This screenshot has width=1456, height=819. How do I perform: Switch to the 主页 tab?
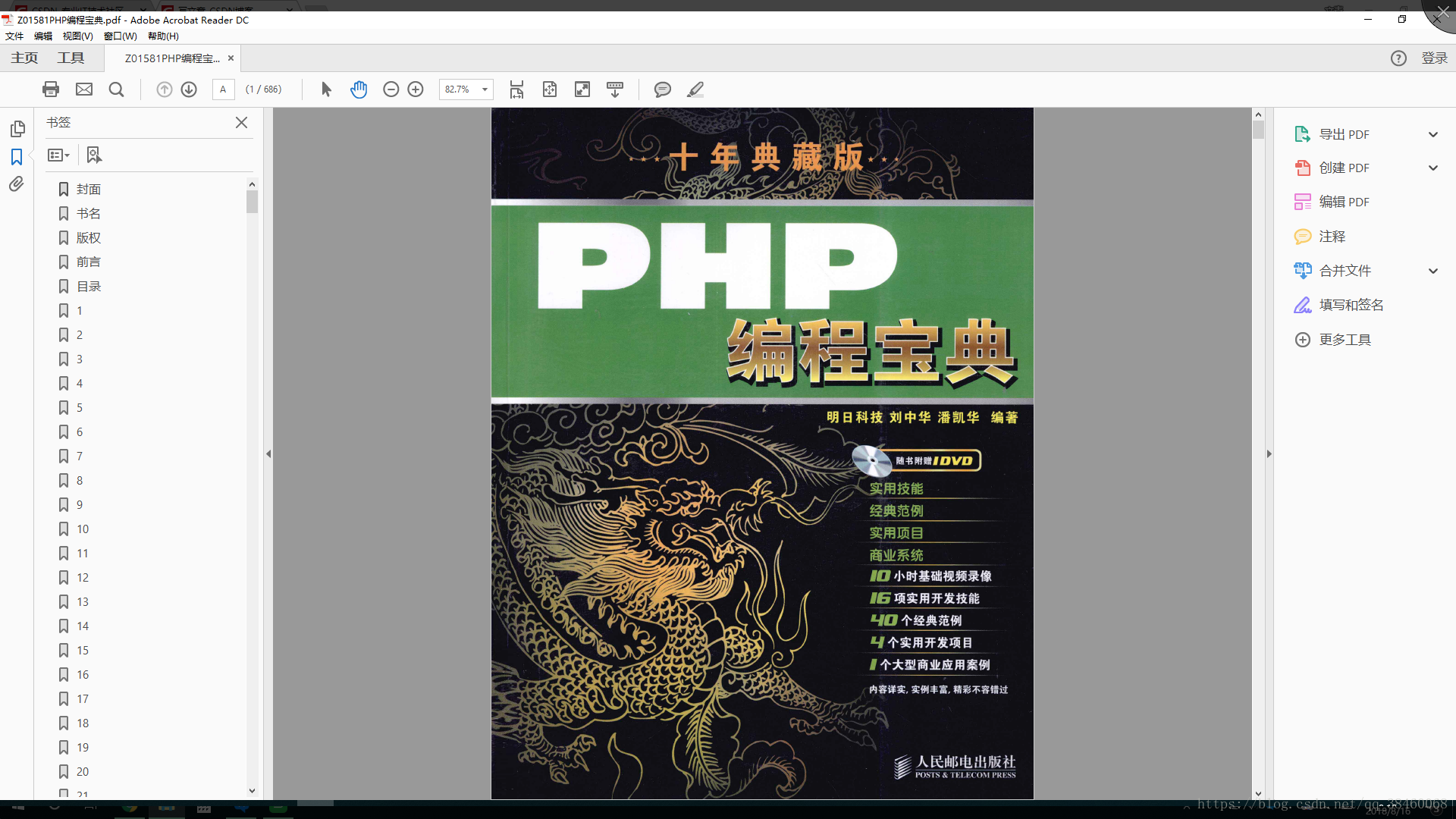tap(24, 58)
